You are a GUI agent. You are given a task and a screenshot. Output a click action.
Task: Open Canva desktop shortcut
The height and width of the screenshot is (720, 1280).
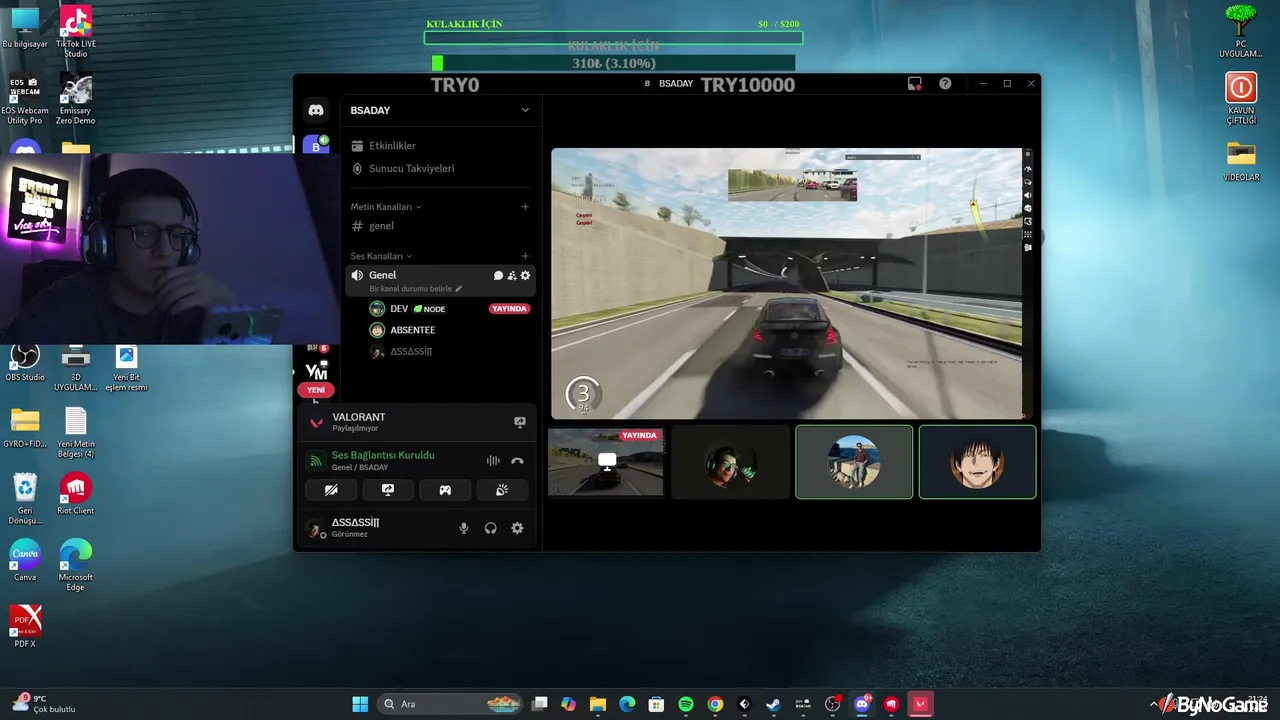(x=25, y=559)
